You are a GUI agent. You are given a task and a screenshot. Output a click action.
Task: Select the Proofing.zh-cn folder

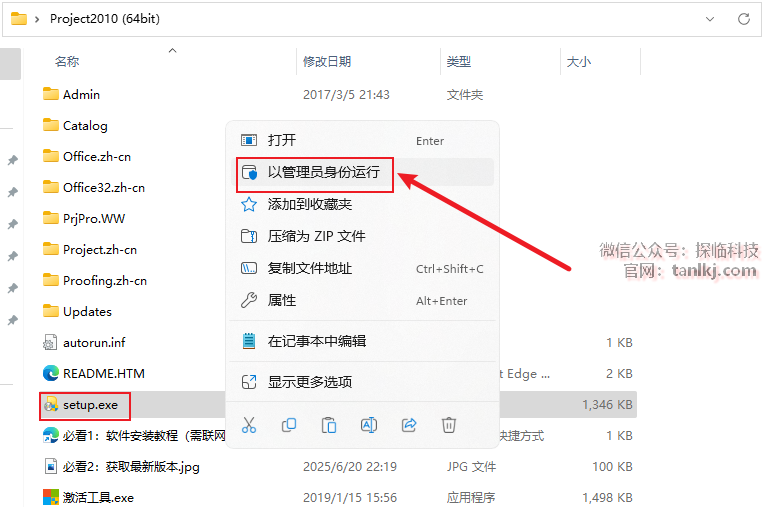[95, 281]
